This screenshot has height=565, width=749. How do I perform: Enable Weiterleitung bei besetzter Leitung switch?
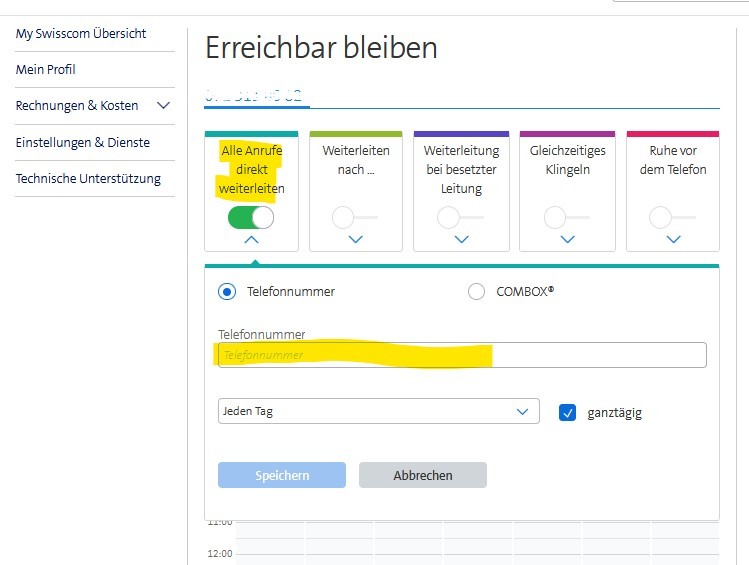point(460,218)
